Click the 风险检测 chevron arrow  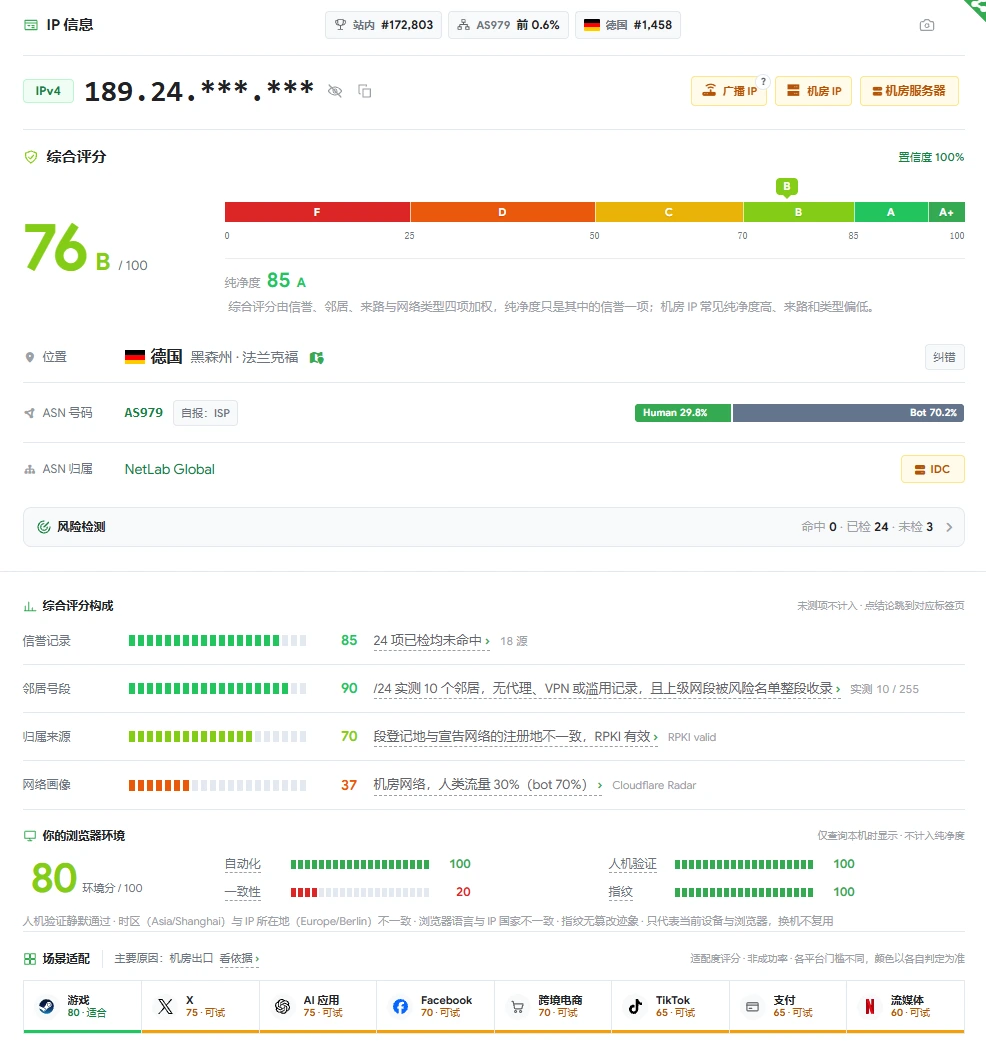pyautogui.click(x=949, y=527)
